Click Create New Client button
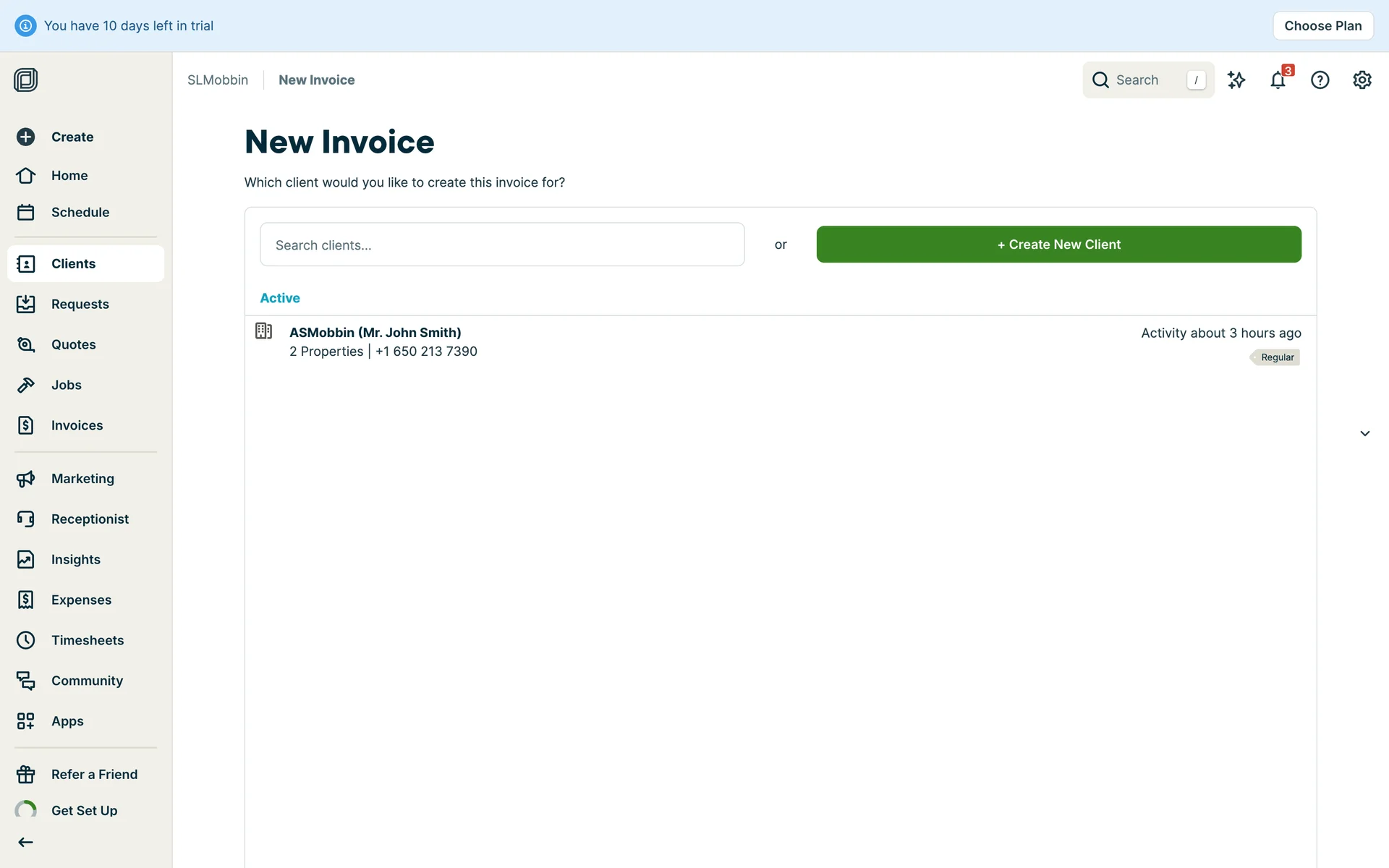This screenshot has width=1389, height=868. tap(1058, 244)
